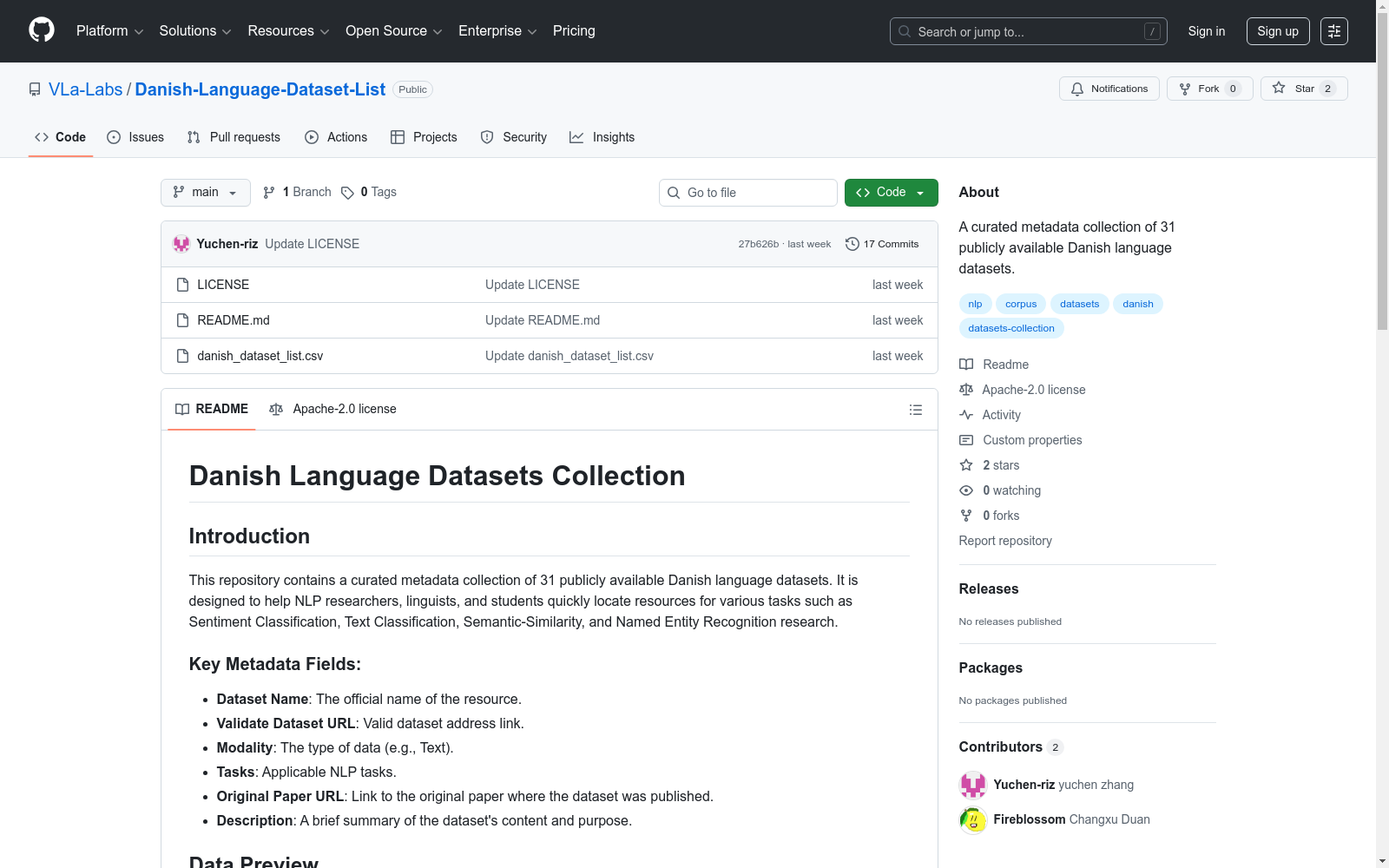The width and height of the screenshot is (1389, 868).
Task: Click the Custom properties icon
Action: [966, 440]
